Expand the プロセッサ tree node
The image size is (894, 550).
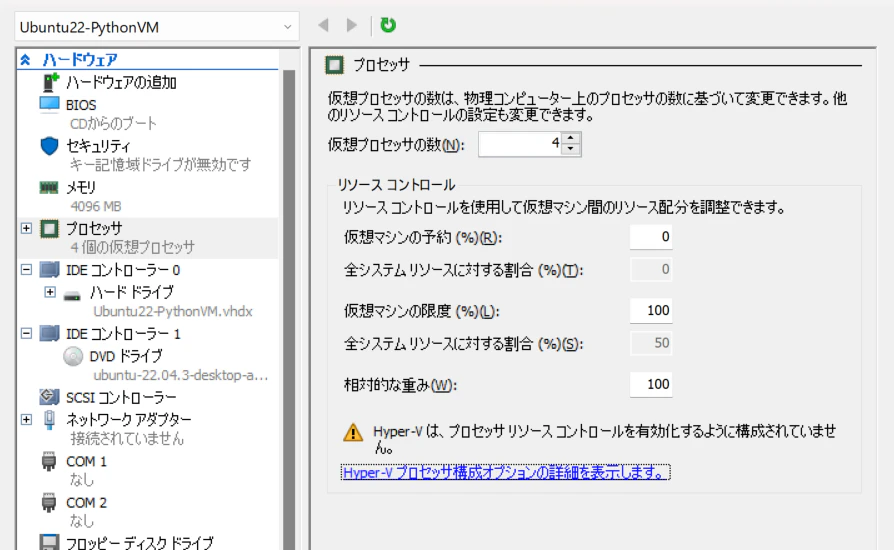pyautogui.click(x=26, y=228)
